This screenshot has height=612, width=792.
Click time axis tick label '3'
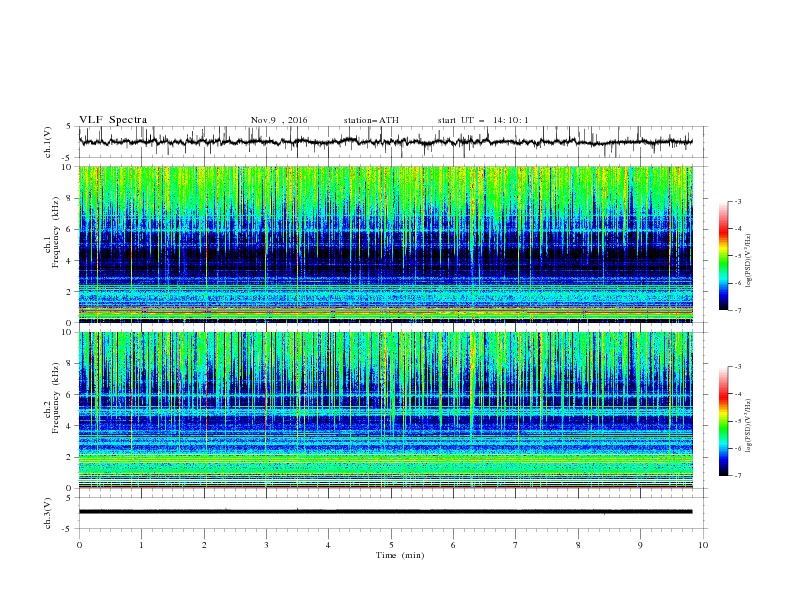(x=266, y=545)
